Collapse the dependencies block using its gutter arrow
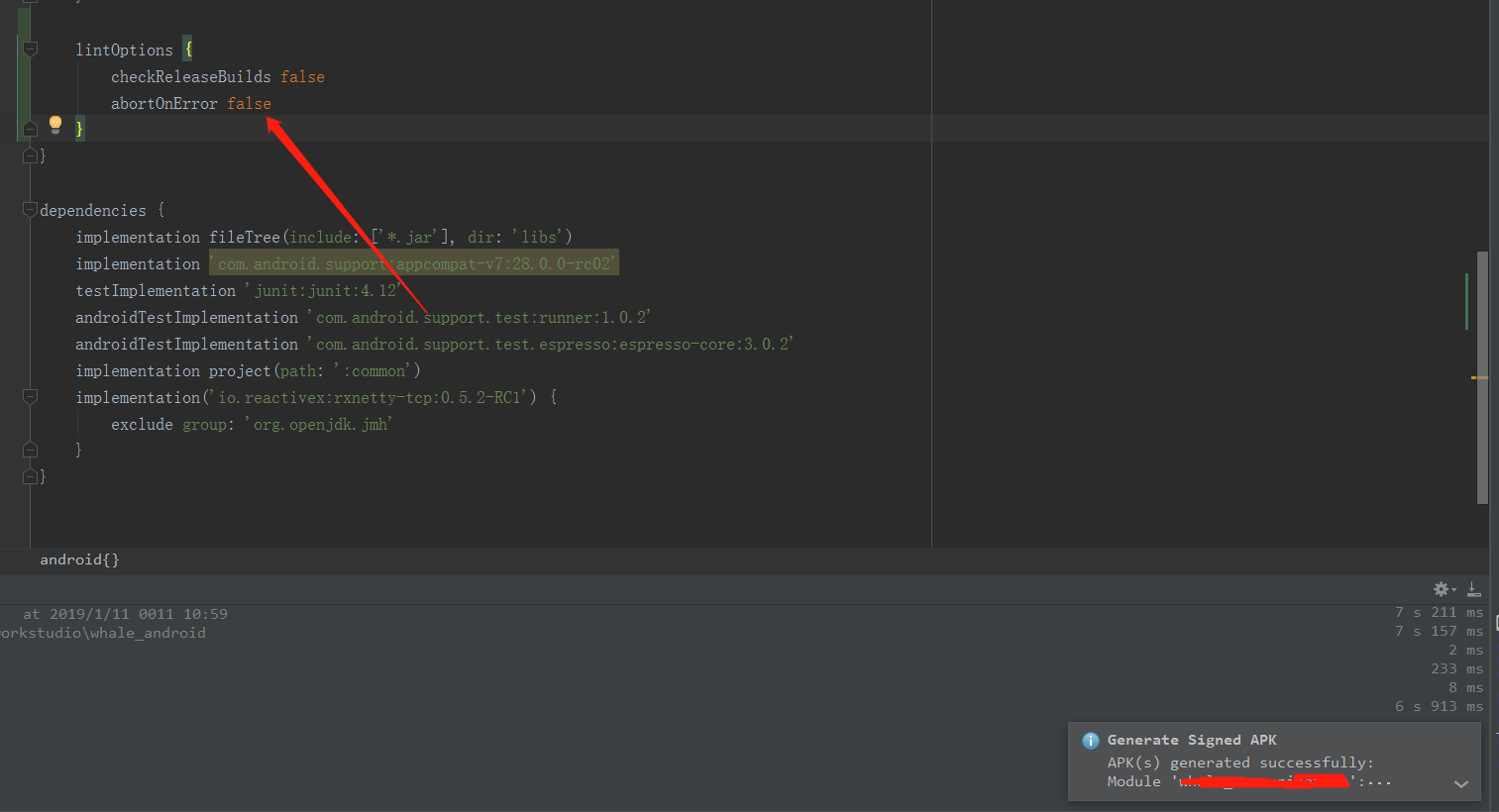This screenshot has height=812, width=1499. coord(29,209)
